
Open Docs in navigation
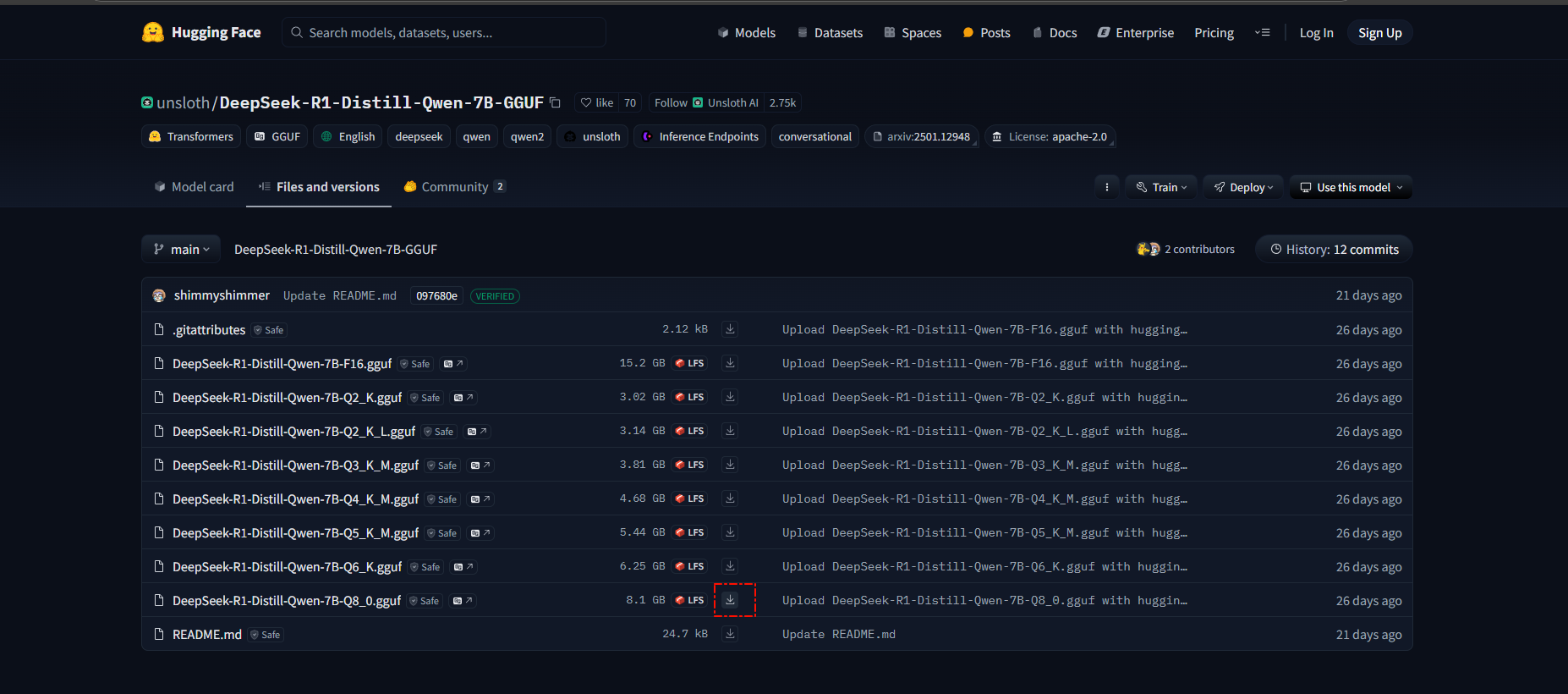[x=1055, y=32]
